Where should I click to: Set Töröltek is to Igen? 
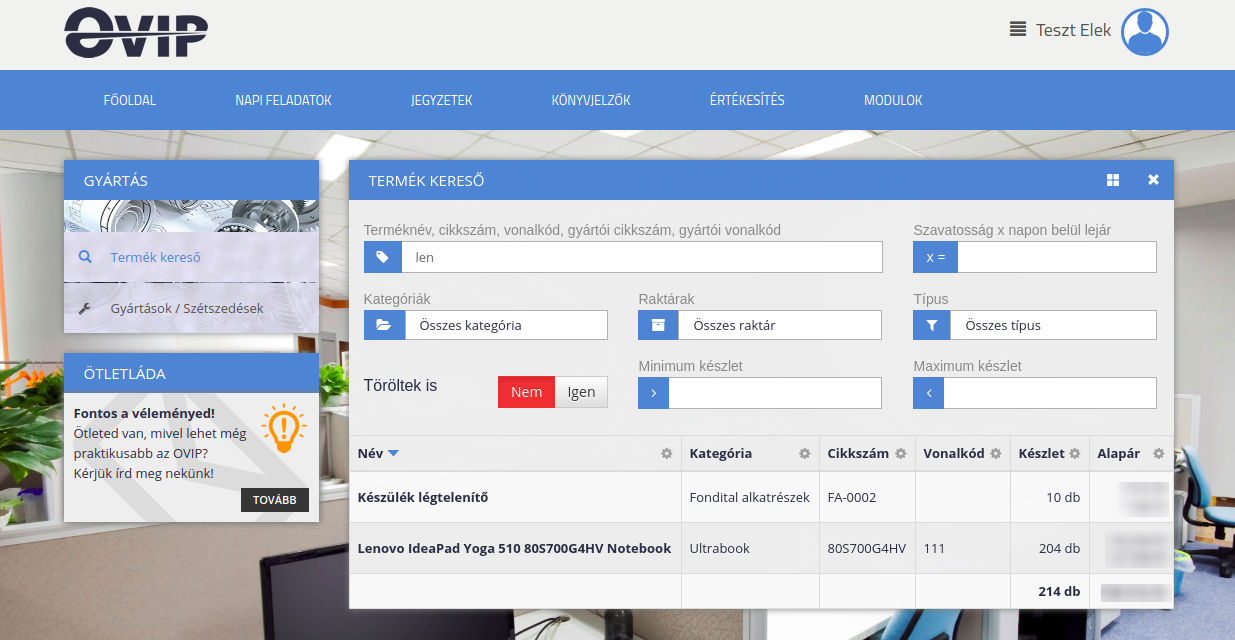pyautogui.click(x=581, y=392)
